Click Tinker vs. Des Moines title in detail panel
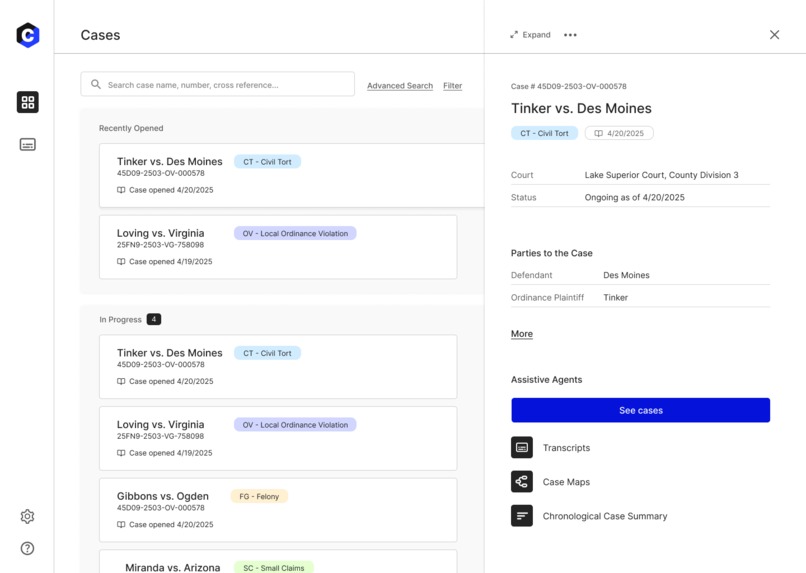The height and width of the screenshot is (573, 806). pos(581,108)
